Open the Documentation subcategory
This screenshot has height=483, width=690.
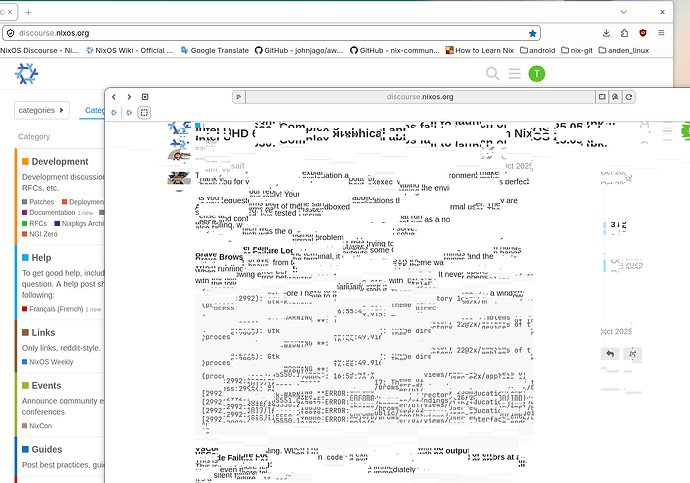48,212
